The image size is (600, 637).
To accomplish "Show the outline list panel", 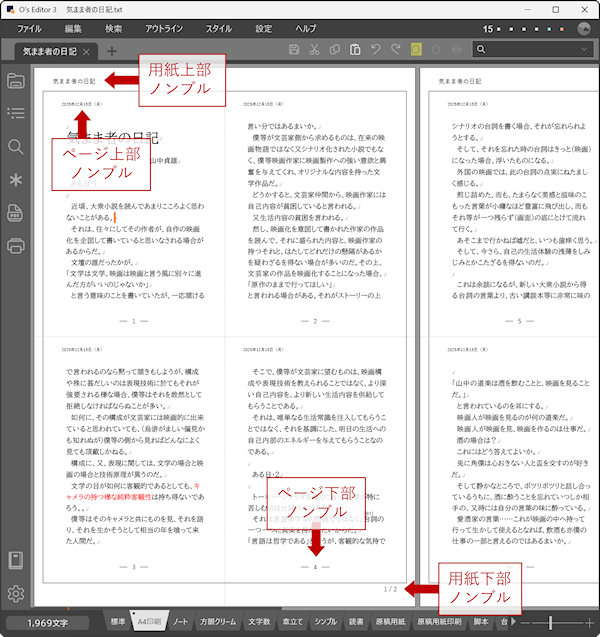I will [16, 113].
